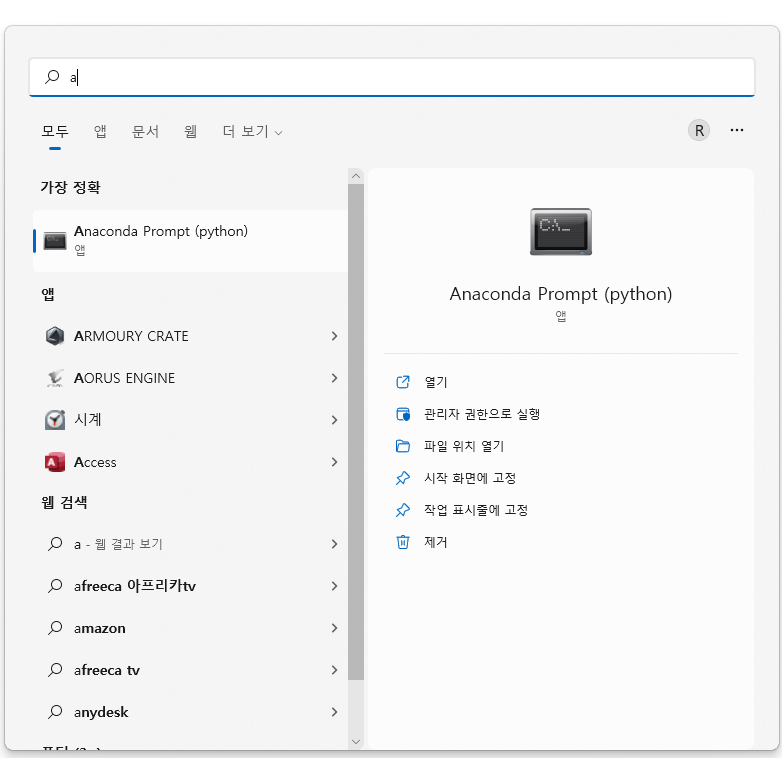
Task: Expand the 'afreeca tv' chevron arrow
Action: (335, 669)
